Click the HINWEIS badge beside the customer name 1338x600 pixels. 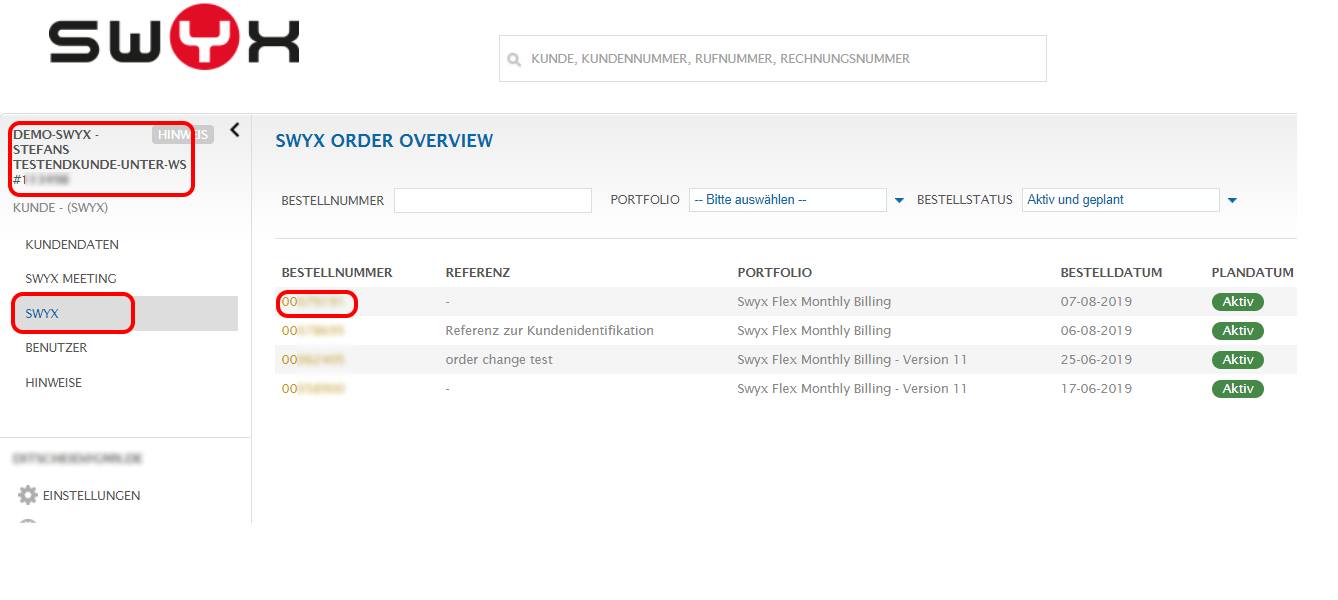pos(183,135)
